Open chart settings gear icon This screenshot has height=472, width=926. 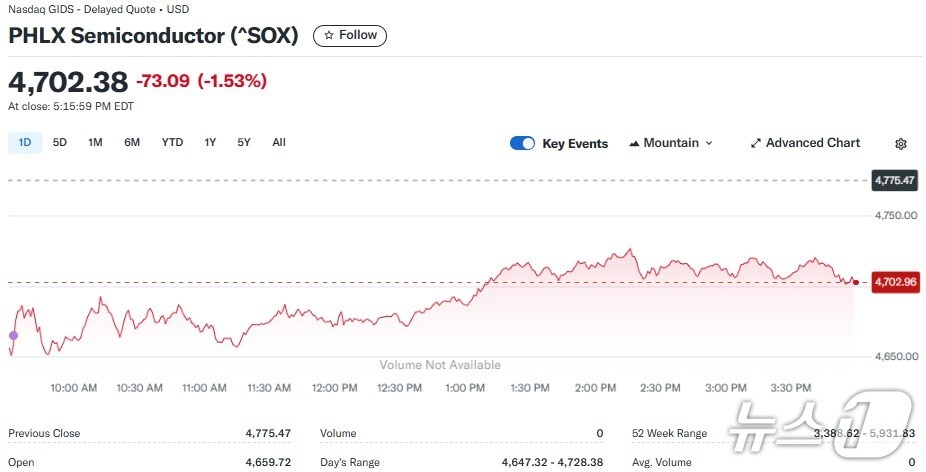(900, 143)
